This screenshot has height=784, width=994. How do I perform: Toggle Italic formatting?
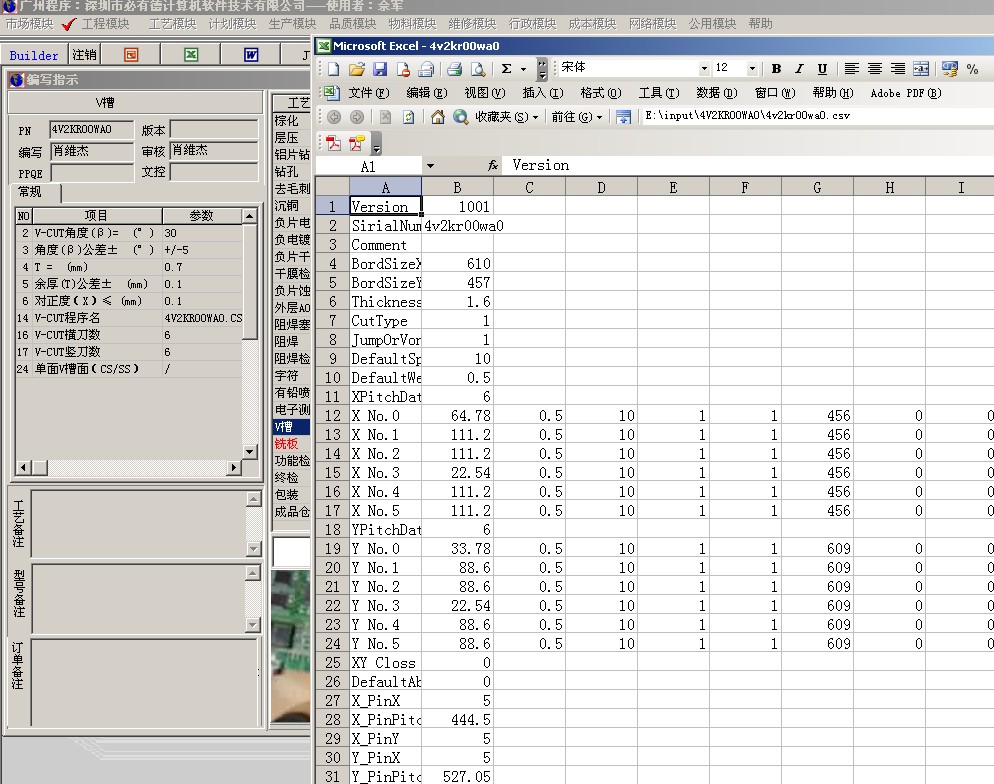point(799,68)
